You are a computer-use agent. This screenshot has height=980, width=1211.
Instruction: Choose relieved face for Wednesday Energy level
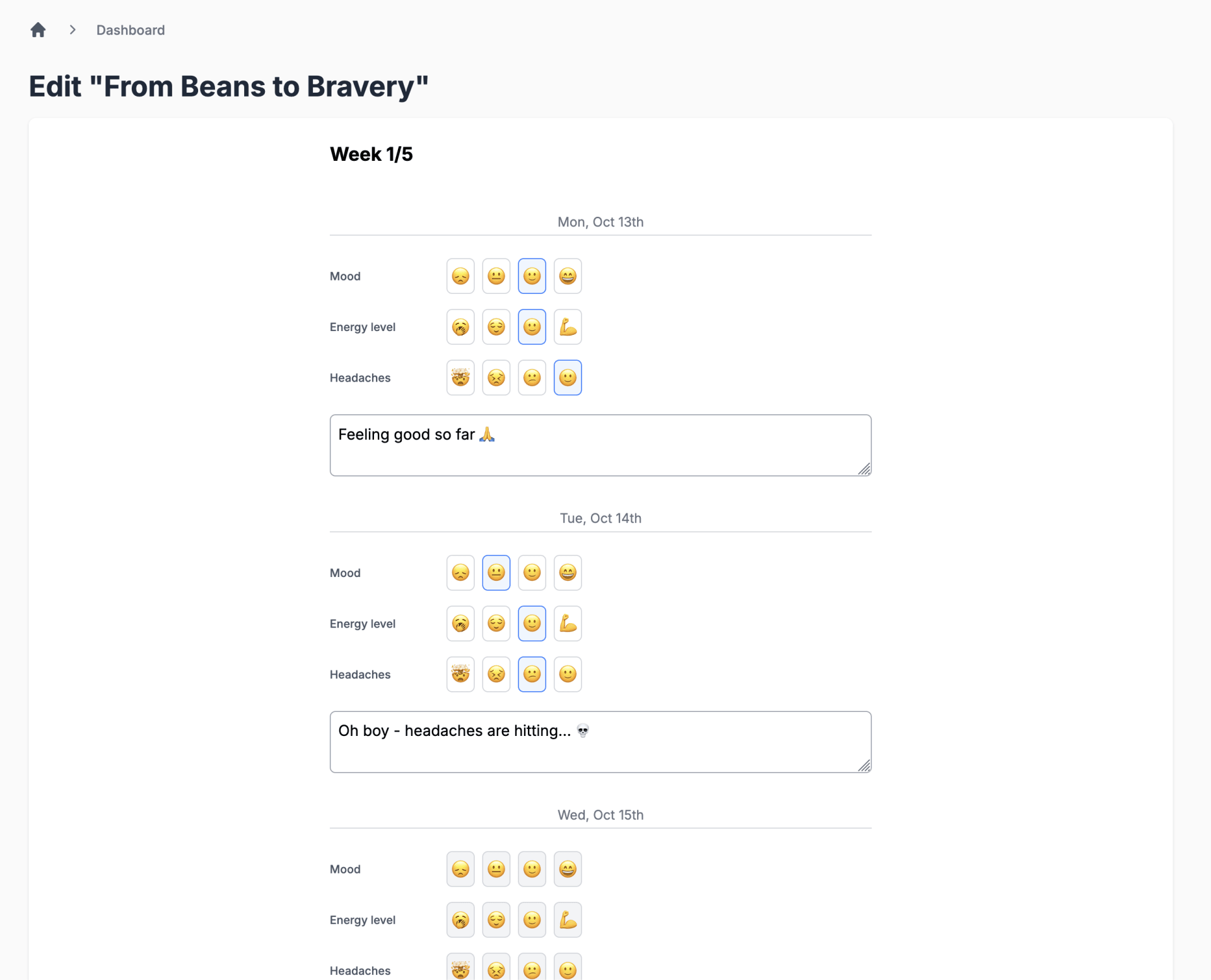tap(496, 920)
